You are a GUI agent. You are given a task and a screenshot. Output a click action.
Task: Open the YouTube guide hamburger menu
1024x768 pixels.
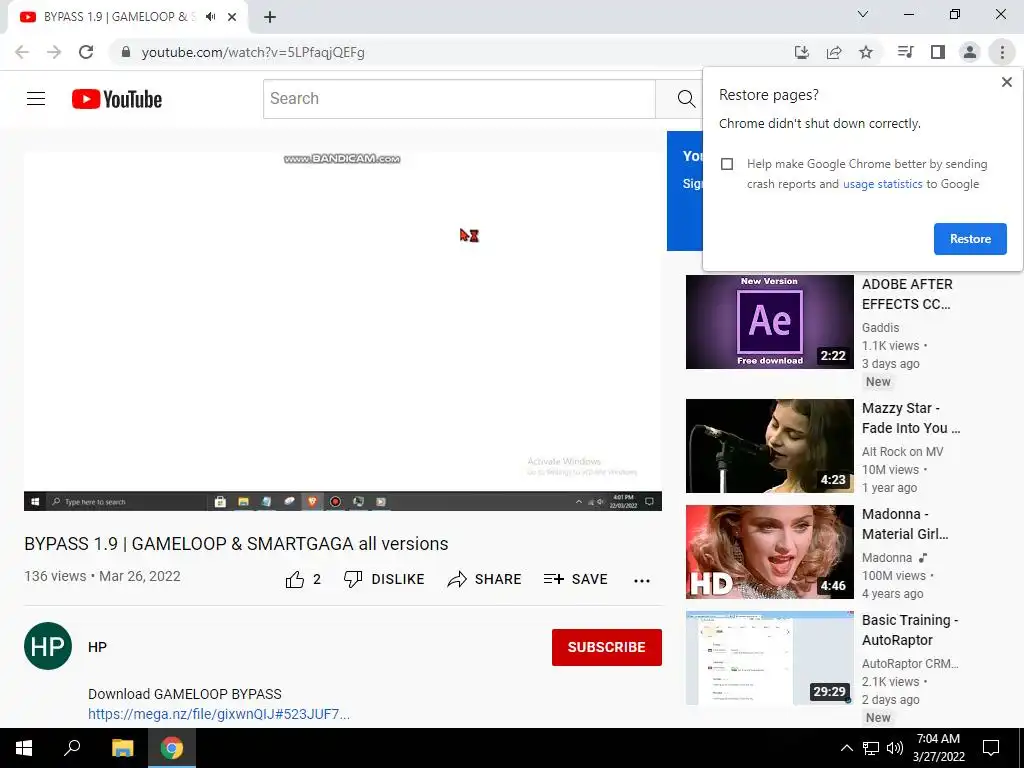click(x=36, y=99)
